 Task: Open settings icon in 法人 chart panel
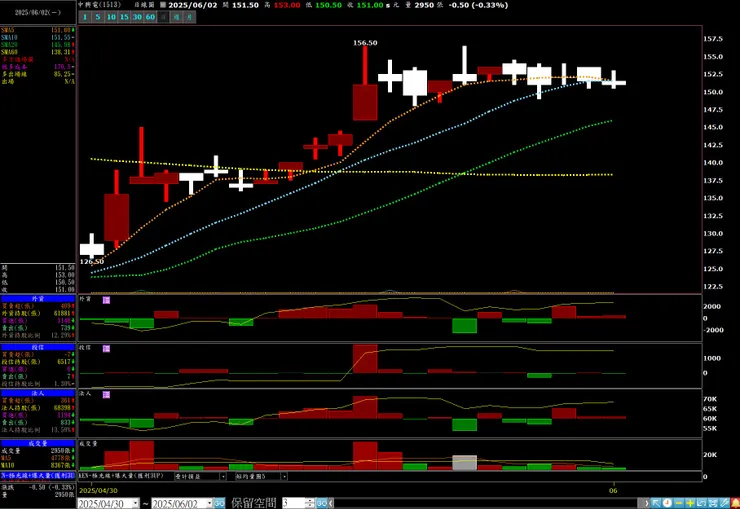pos(106,394)
